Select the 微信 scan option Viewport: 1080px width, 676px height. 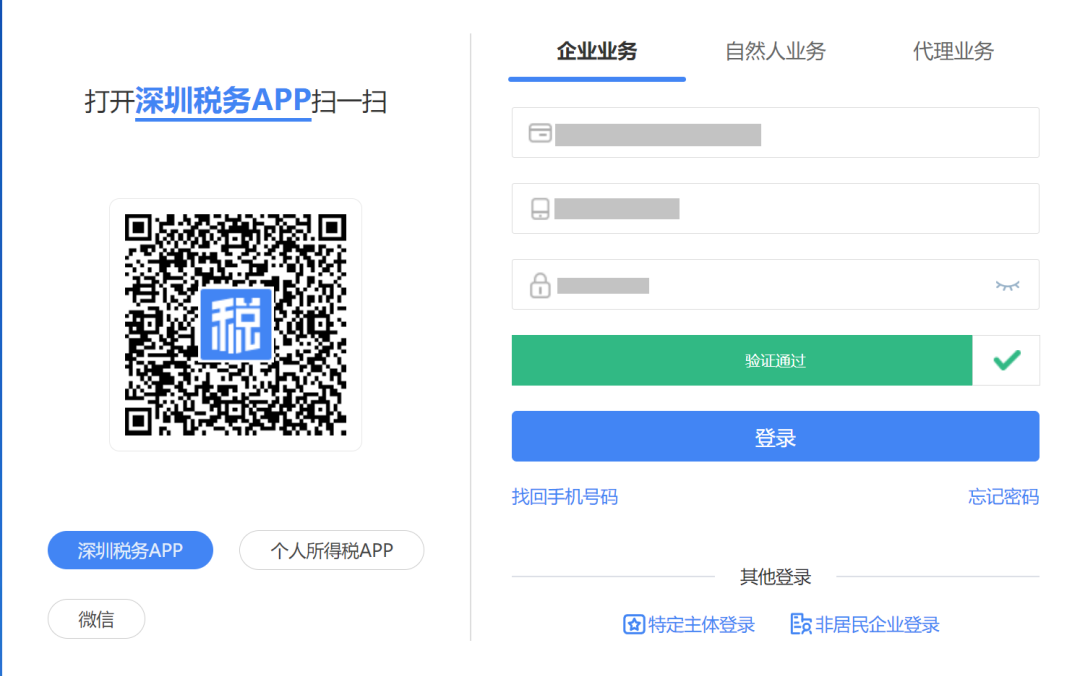click(96, 619)
